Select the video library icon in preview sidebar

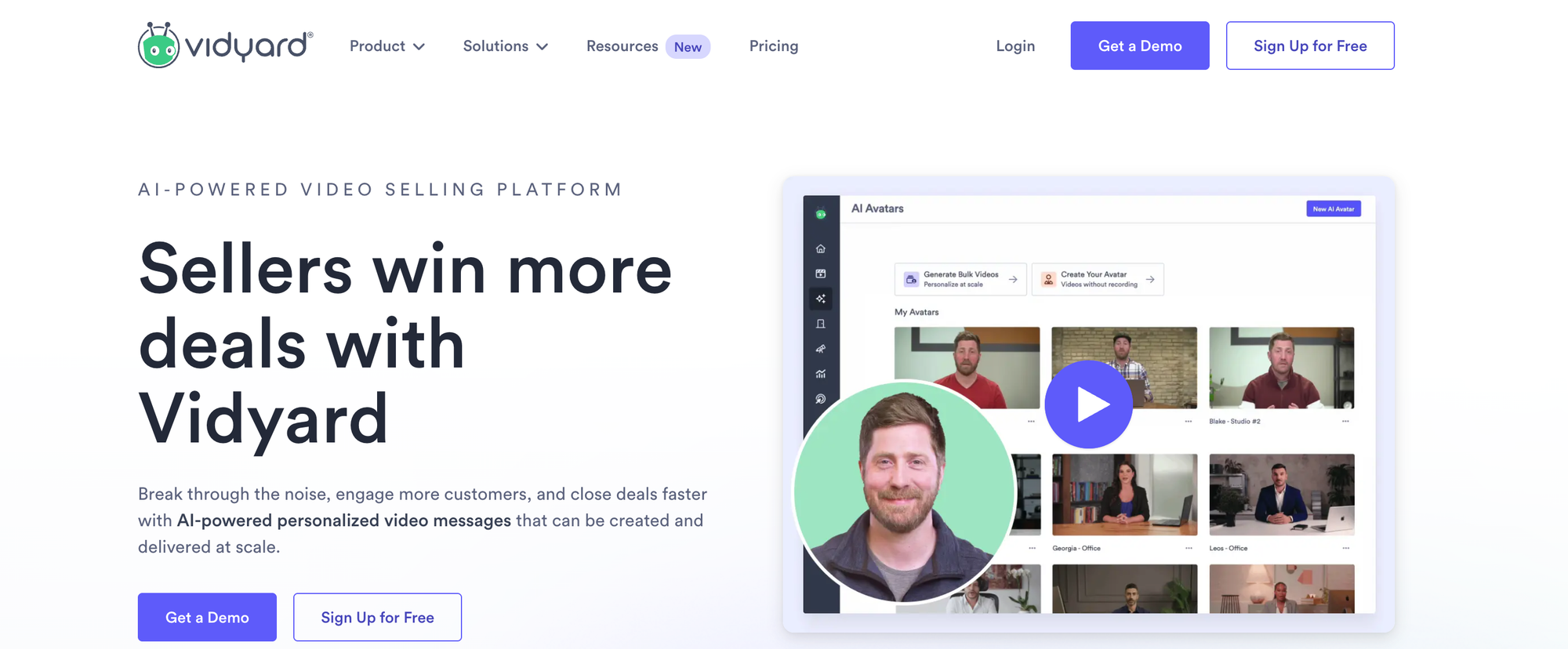tap(821, 274)
